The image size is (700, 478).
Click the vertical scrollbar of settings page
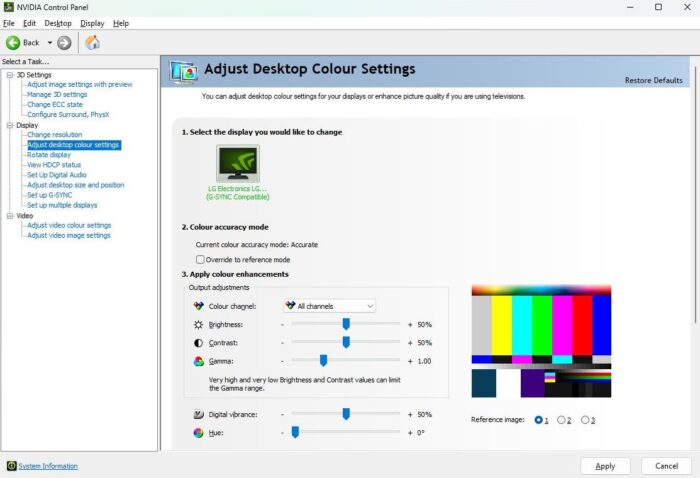695,195
